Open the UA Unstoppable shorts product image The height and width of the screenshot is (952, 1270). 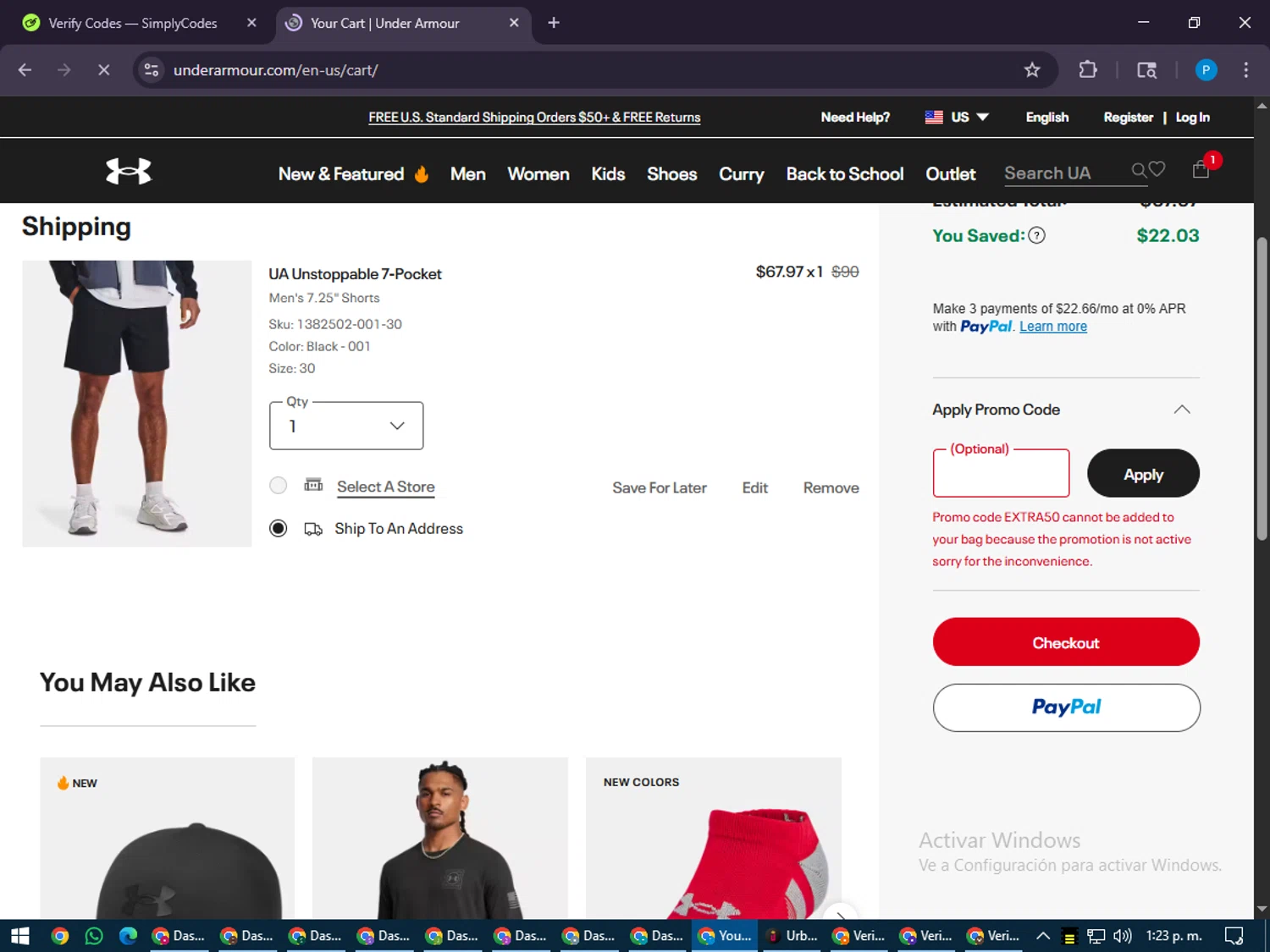137,404
